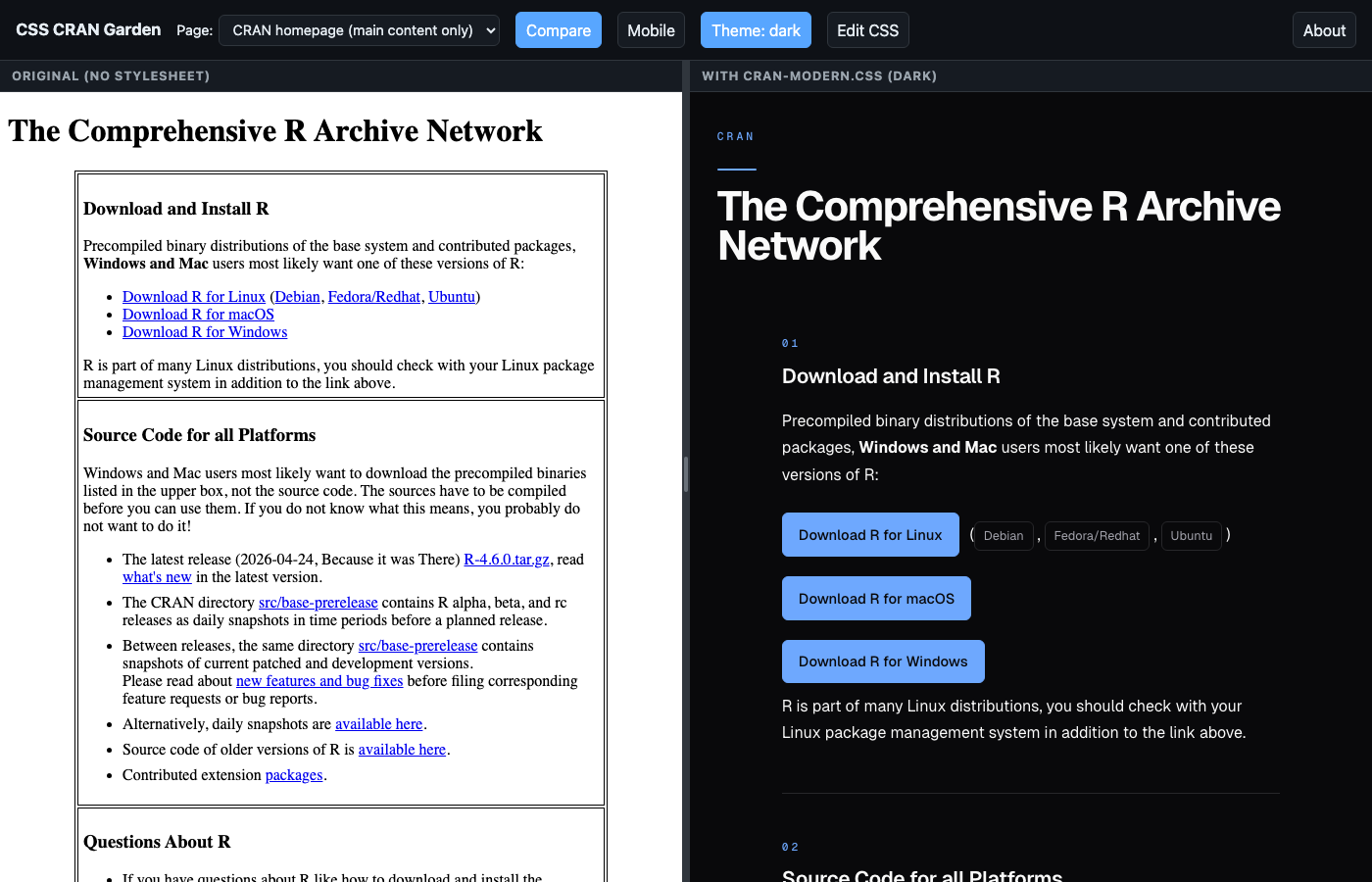Click the CSS CRAN Garden title
This screenshot has height=882, width=1372.
pos(88,30)
